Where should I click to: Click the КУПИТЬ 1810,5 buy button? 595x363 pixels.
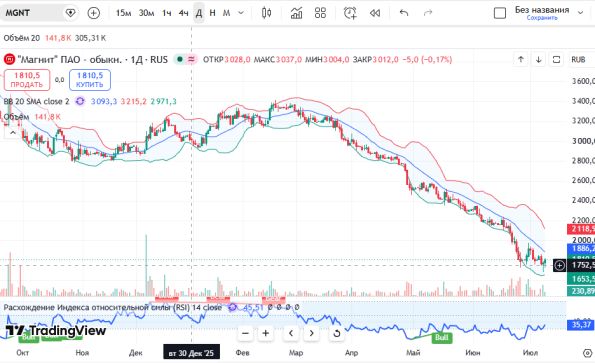[90, 80]
